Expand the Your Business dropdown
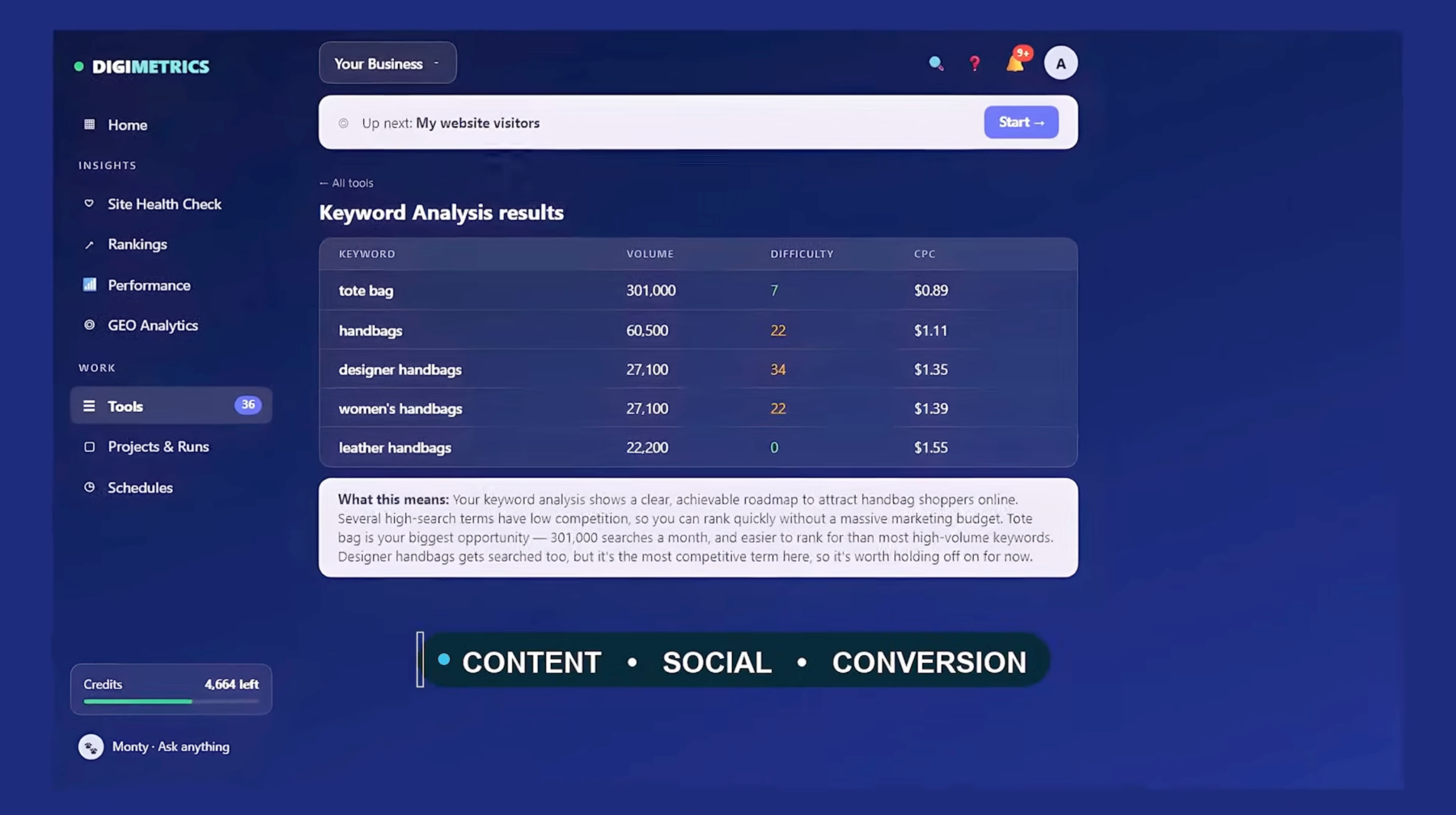This screenshot has height=815, width=1456. coord(387,63)
